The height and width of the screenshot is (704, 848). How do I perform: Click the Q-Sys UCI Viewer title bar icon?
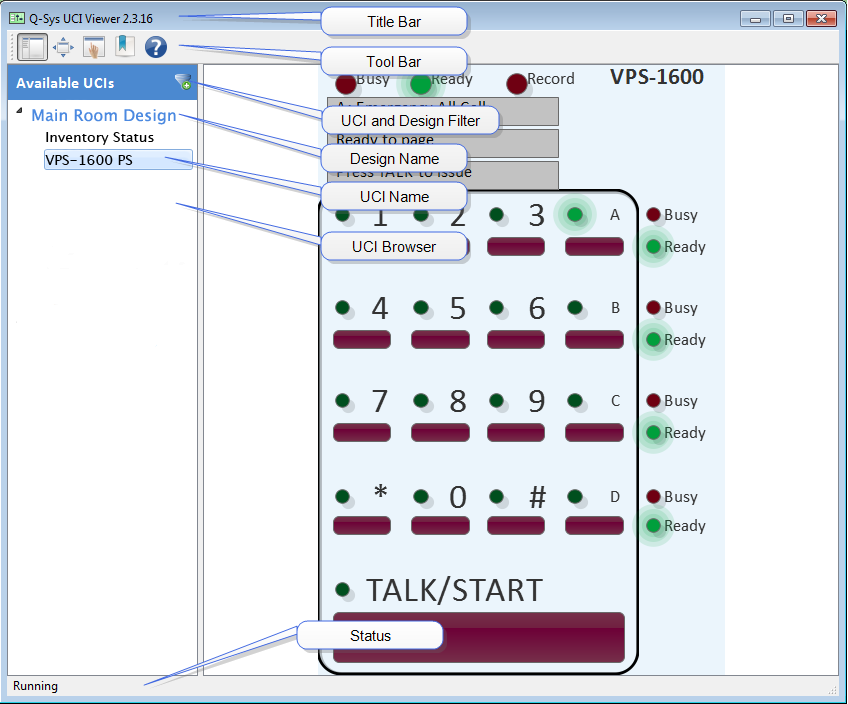[x=16, y=17]
